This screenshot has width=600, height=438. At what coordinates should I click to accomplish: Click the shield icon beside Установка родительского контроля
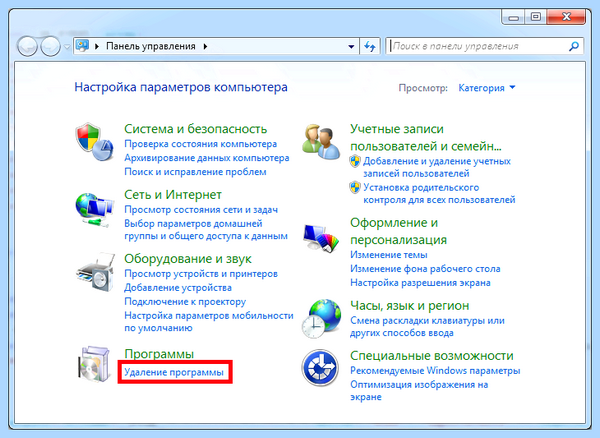tap(355, 187)
